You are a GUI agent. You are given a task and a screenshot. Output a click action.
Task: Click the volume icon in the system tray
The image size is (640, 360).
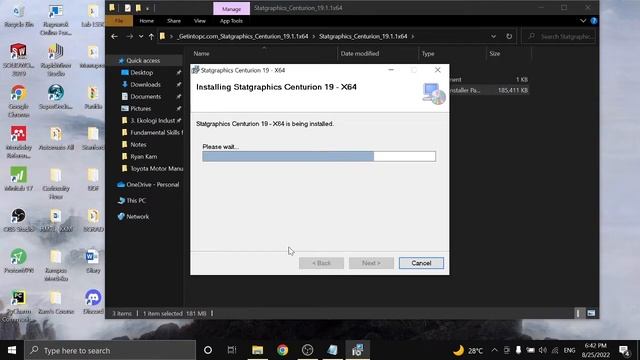[x=542, y=350]
